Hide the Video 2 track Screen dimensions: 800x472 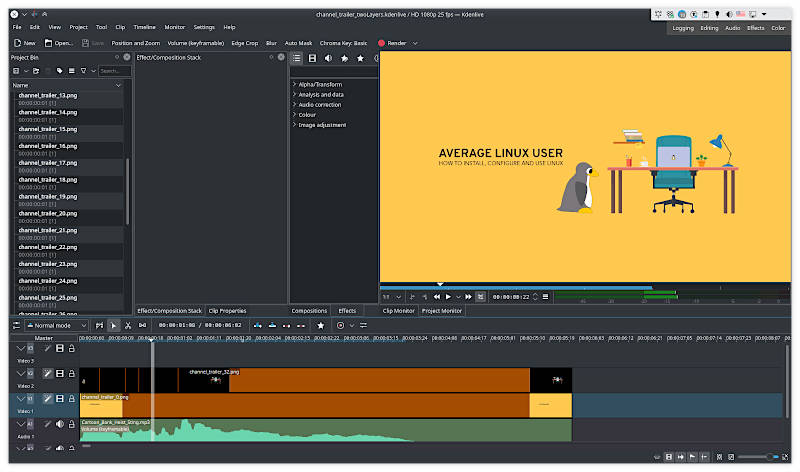pyautogui.click(x=60, y=374)
